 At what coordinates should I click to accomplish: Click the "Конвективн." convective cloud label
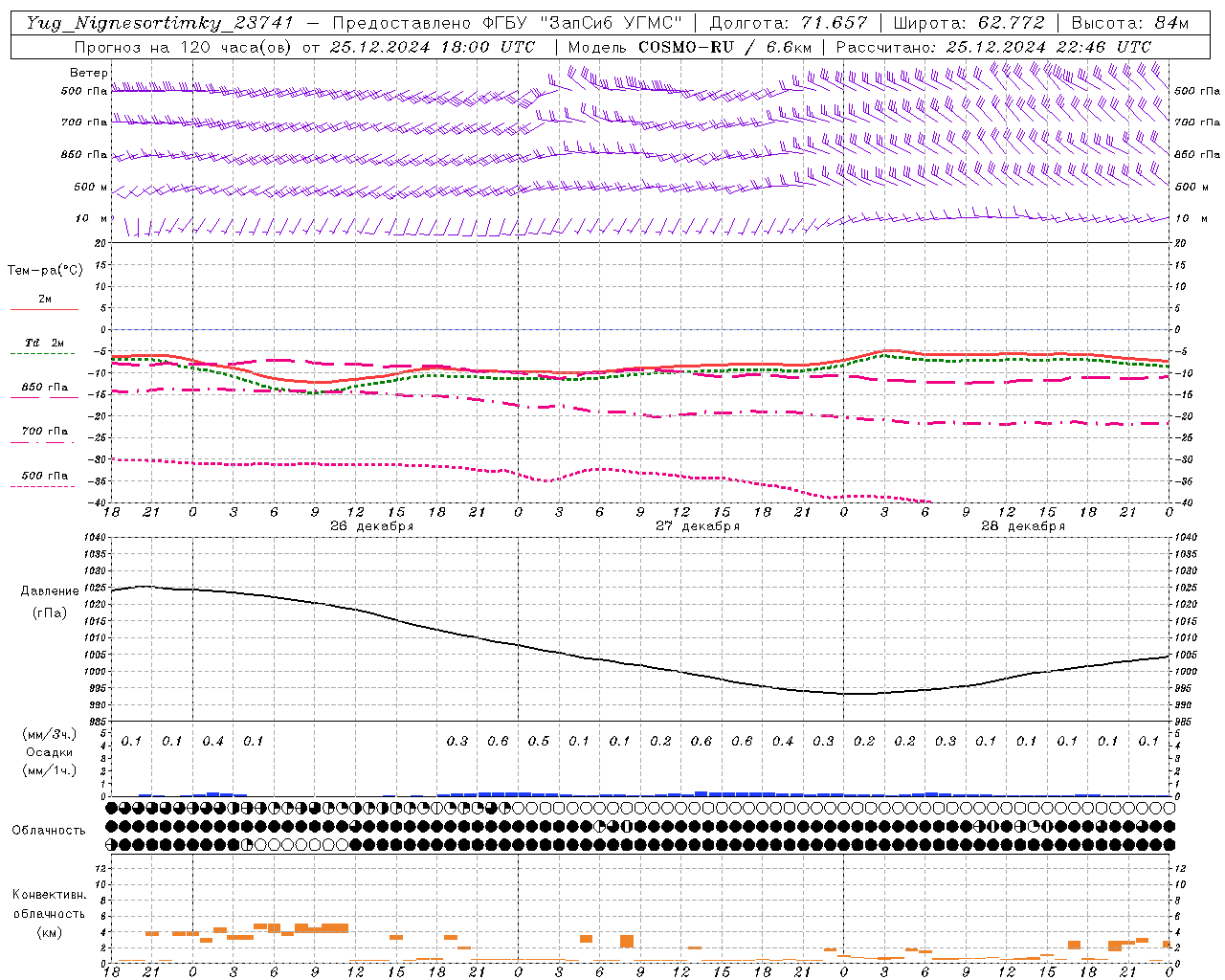point(50,895)
